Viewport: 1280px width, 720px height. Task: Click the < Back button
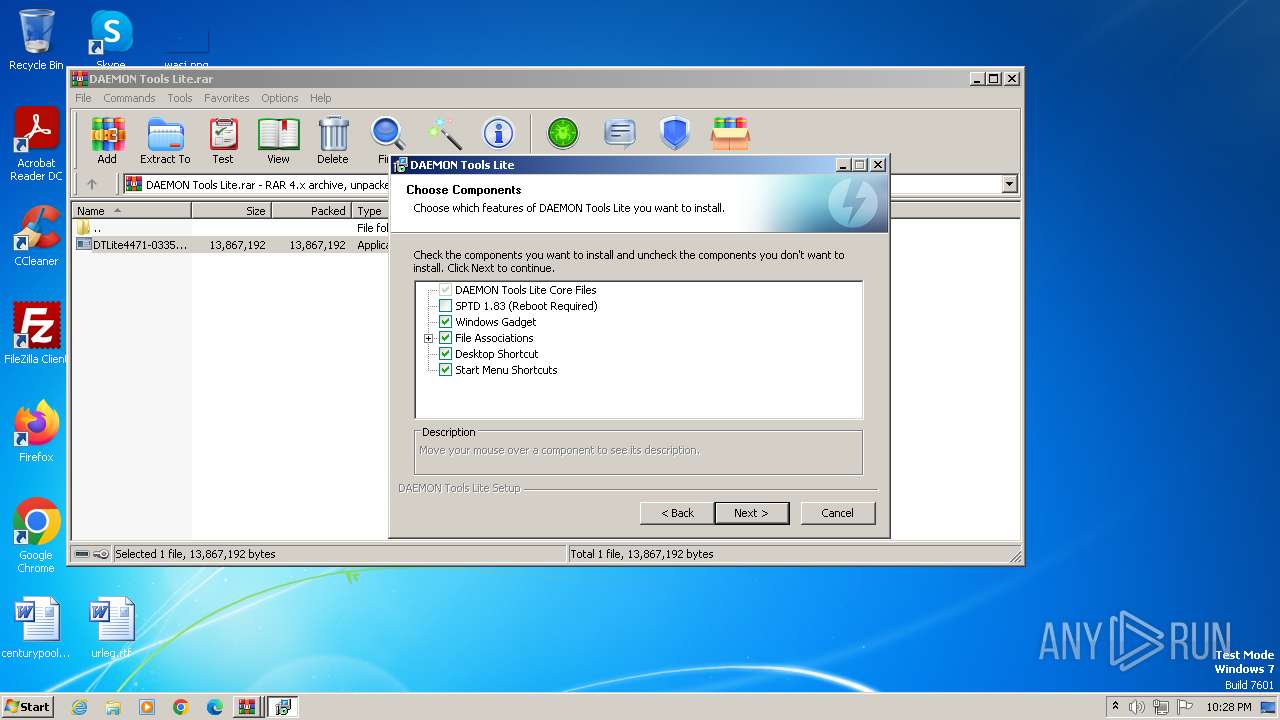click(677, 513)
